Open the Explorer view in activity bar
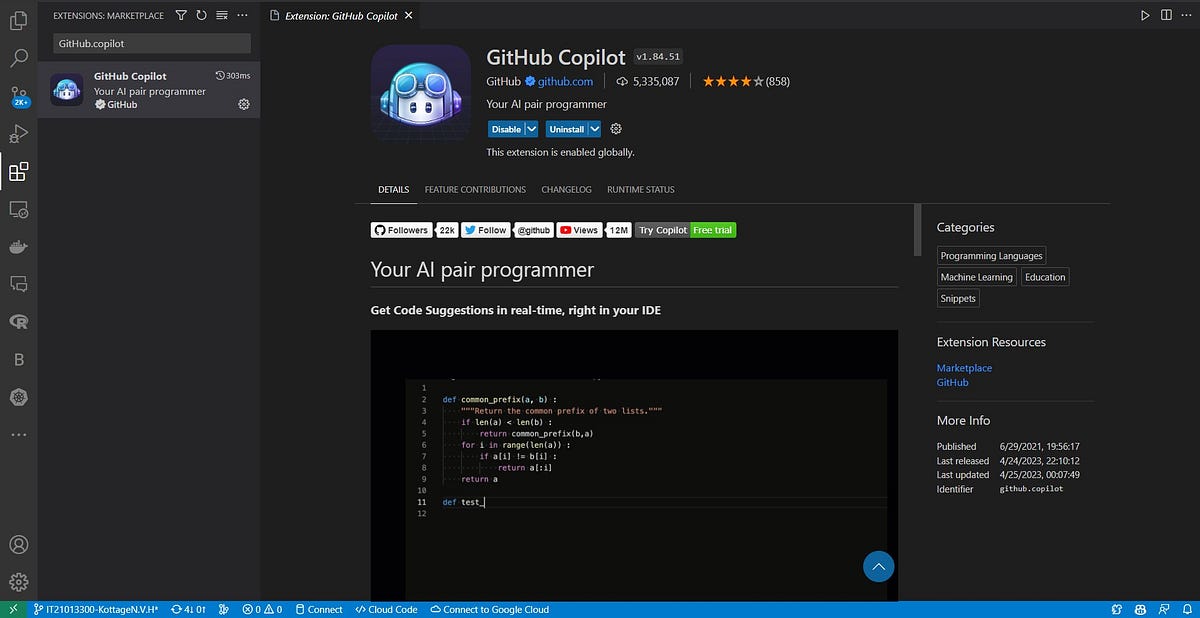 [18, 19]
